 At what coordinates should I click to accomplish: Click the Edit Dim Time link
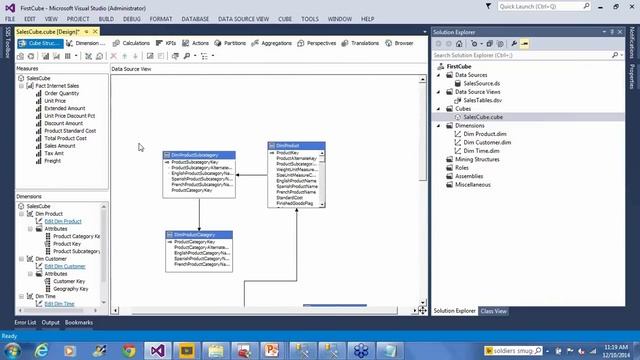(x=59, y=304)
